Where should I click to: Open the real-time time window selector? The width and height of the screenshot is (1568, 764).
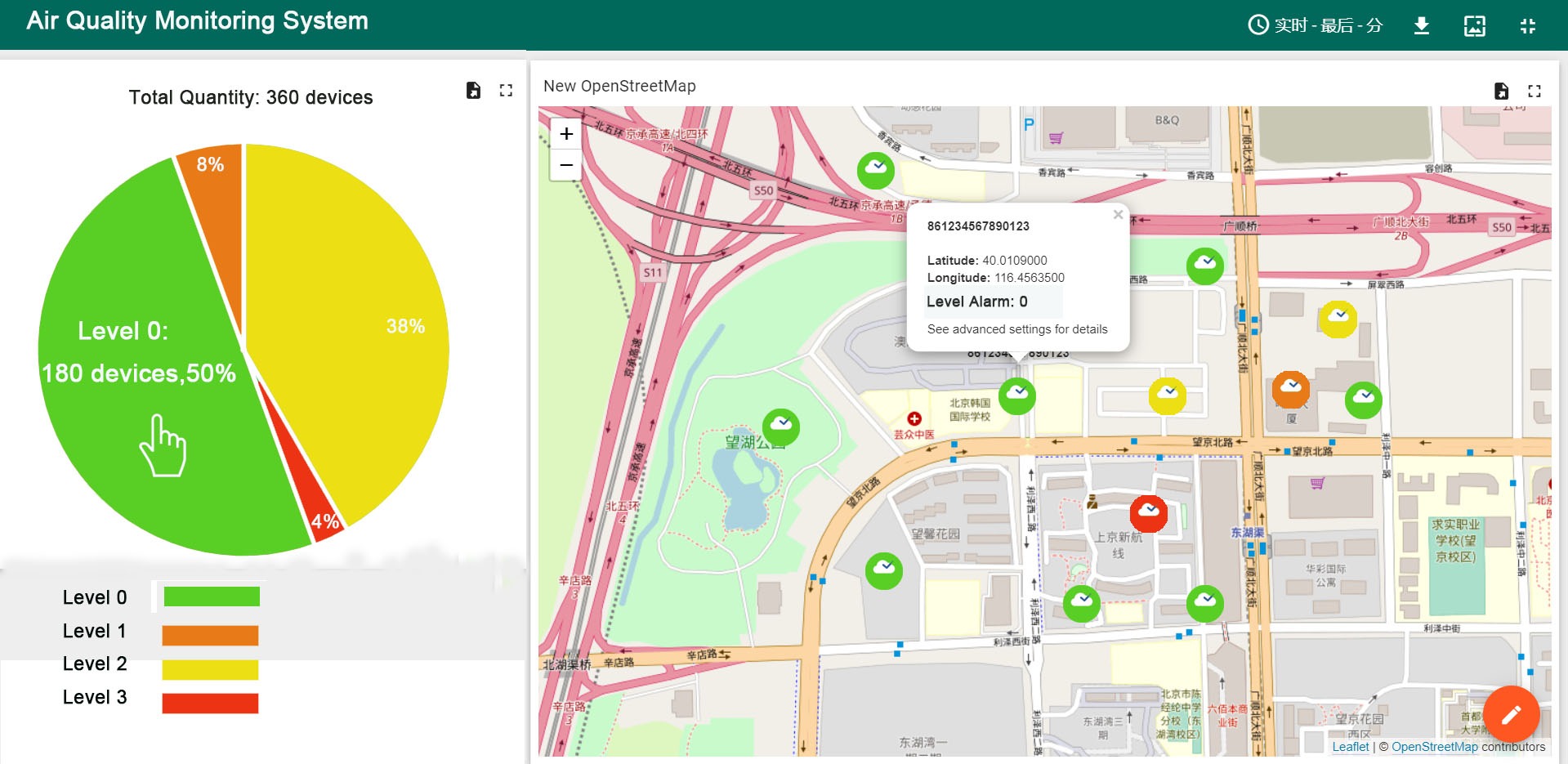[1315, 25]
